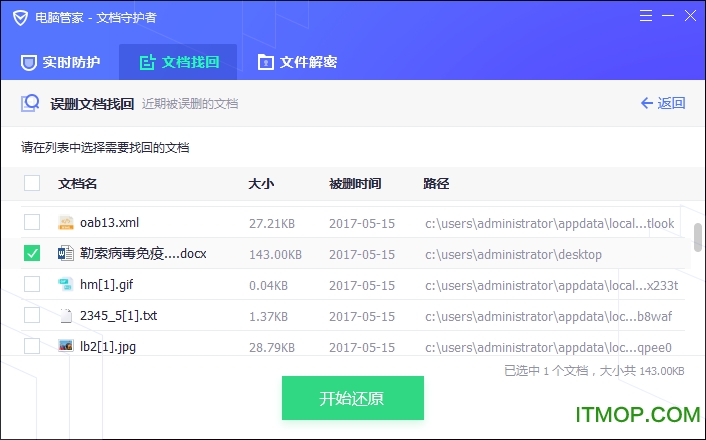706x440 pixels.
Task: Click the path ending in ...b8waf
Action: (x=548, y=317)
